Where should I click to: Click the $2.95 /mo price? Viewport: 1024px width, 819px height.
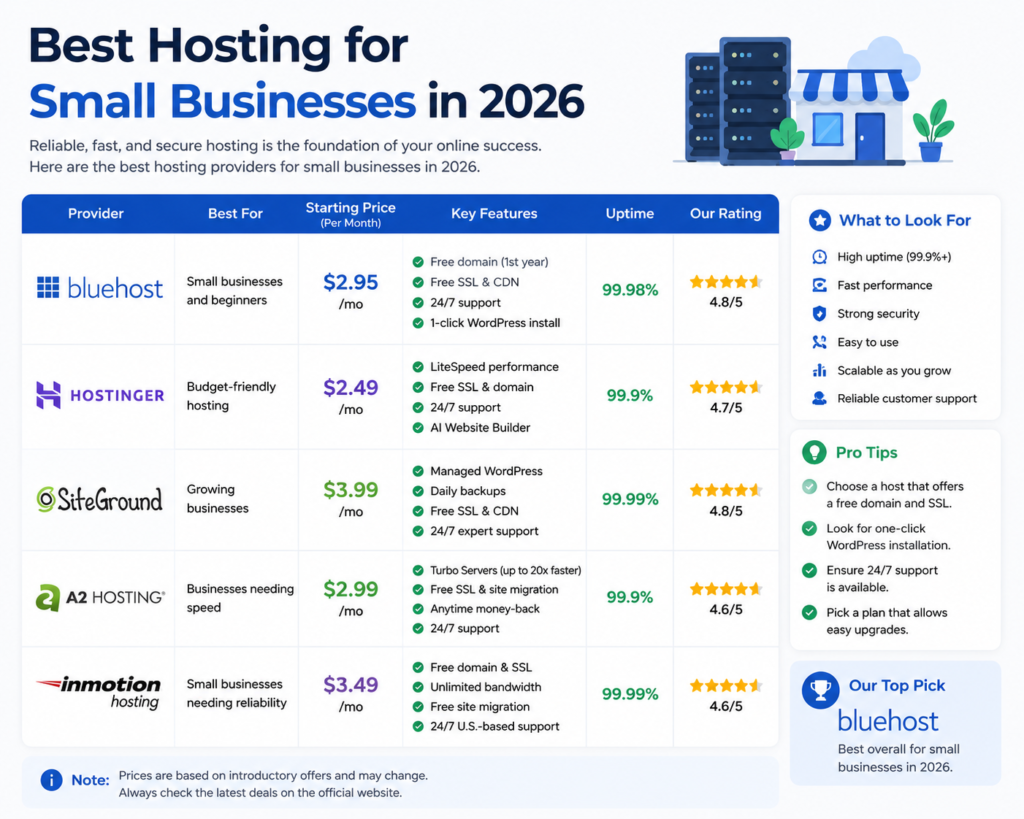(351, 291)
